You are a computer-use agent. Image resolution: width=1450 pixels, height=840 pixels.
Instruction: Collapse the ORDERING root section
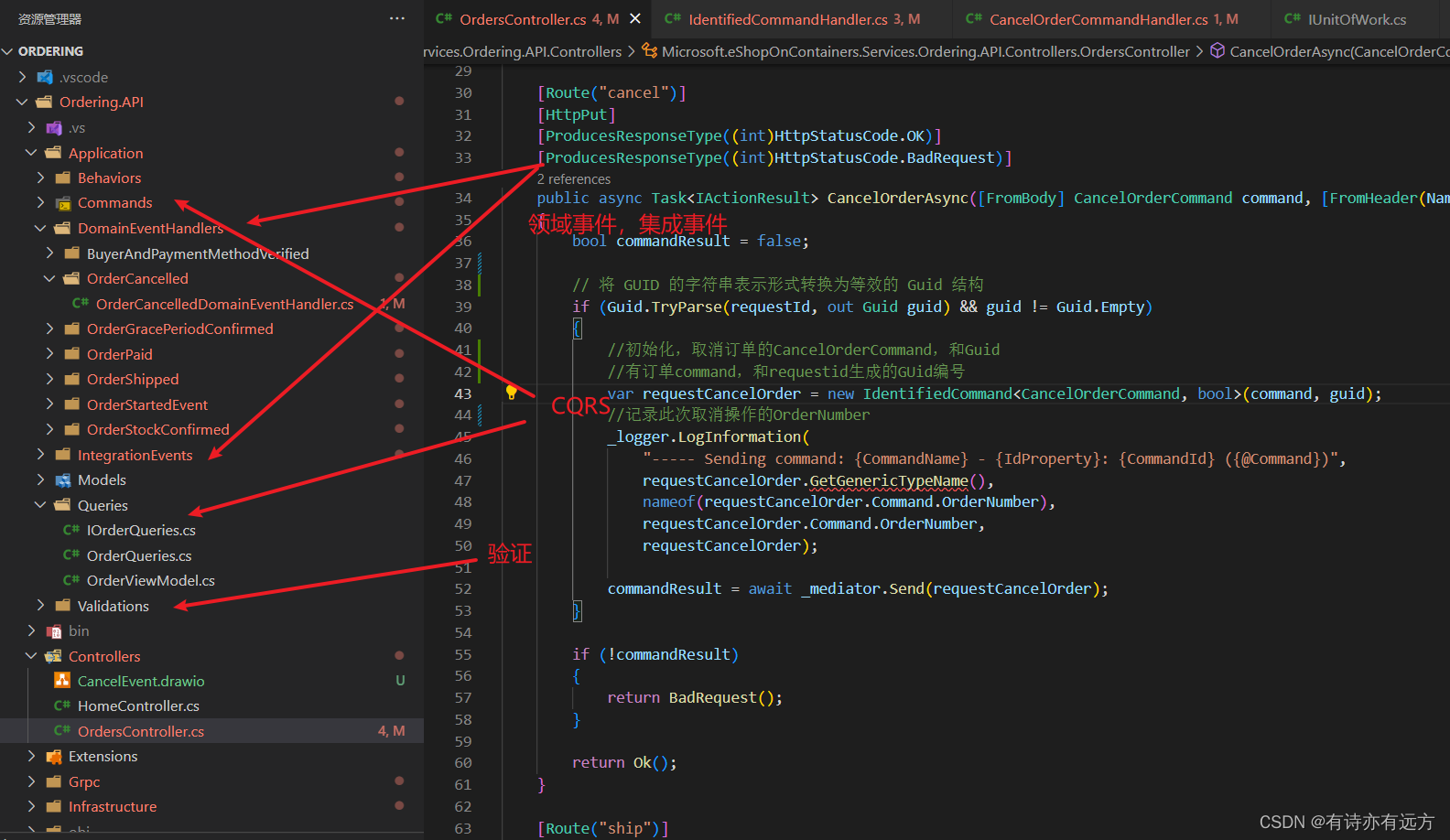pyautogui.click(x=7, y=51)
